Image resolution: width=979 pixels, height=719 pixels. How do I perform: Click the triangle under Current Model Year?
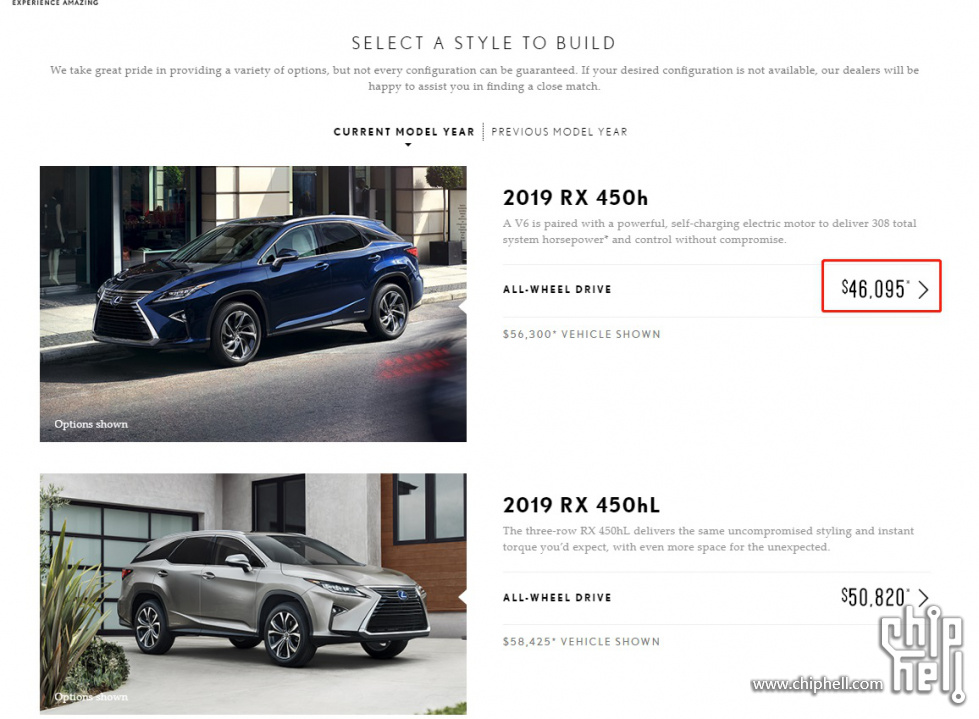click(x=408, y=145)
